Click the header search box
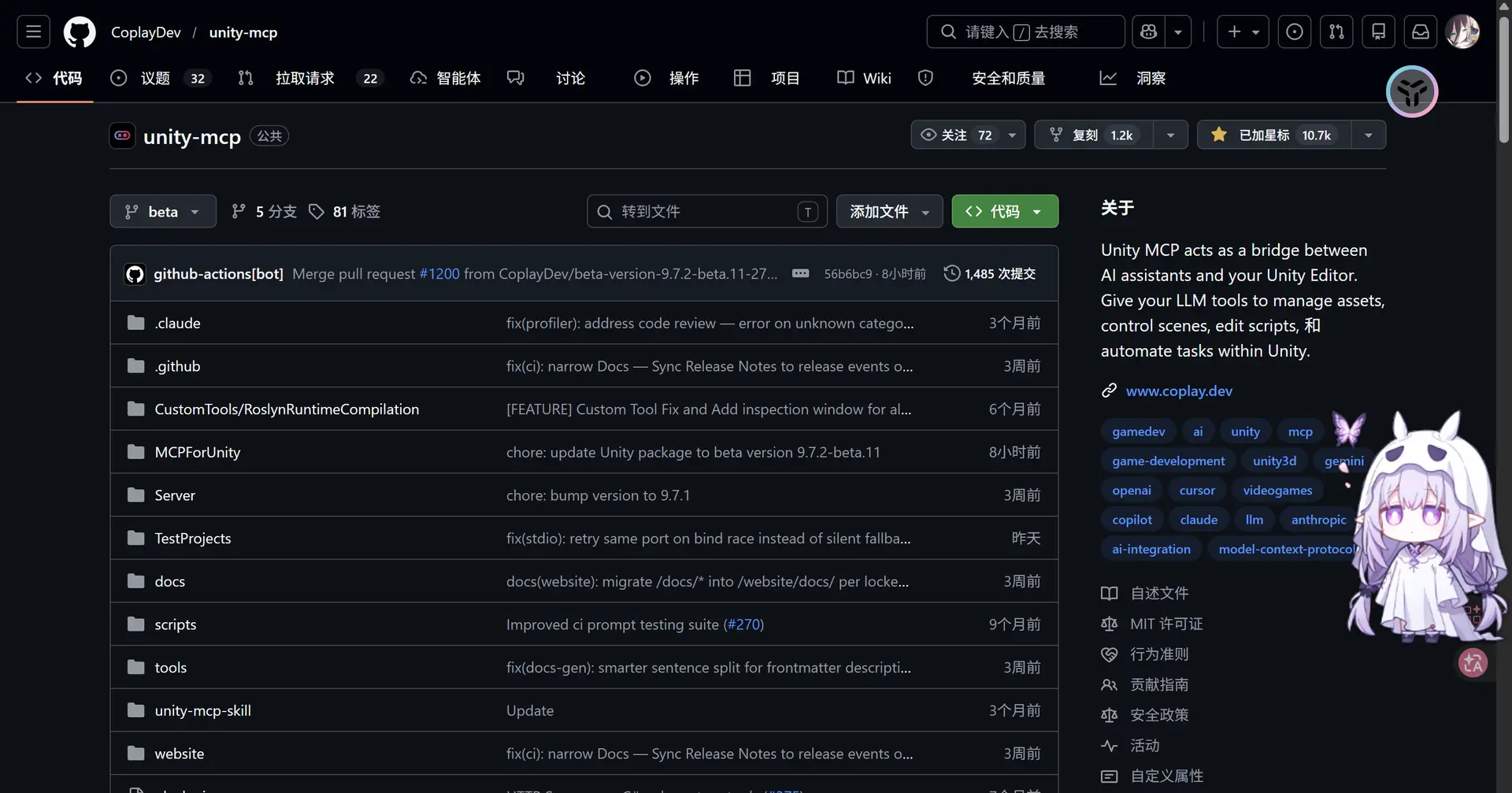Screen dimensions: 1512x793 tap(1025, 32)
